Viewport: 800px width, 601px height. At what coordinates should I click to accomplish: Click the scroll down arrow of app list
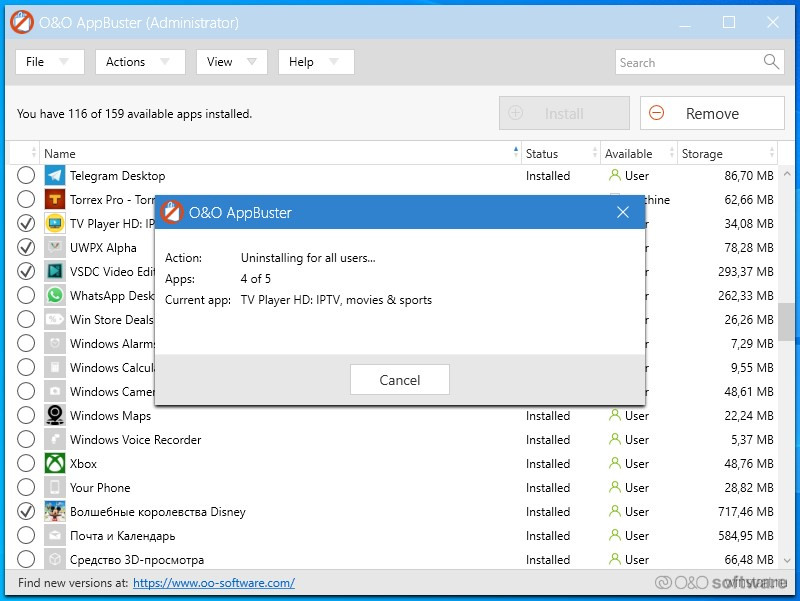pos(787,560)
